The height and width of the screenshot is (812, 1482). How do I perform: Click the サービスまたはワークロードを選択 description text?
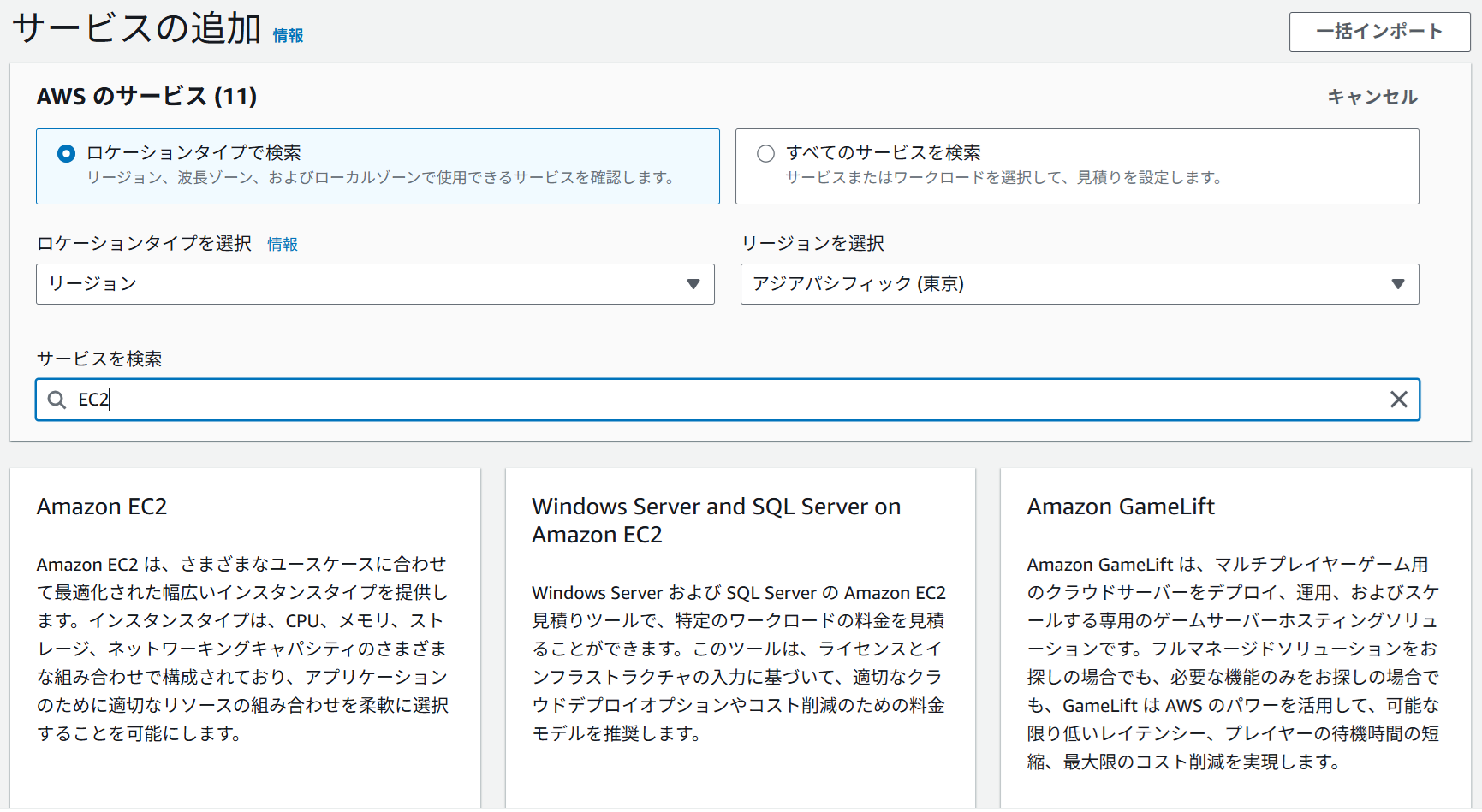1005,177
